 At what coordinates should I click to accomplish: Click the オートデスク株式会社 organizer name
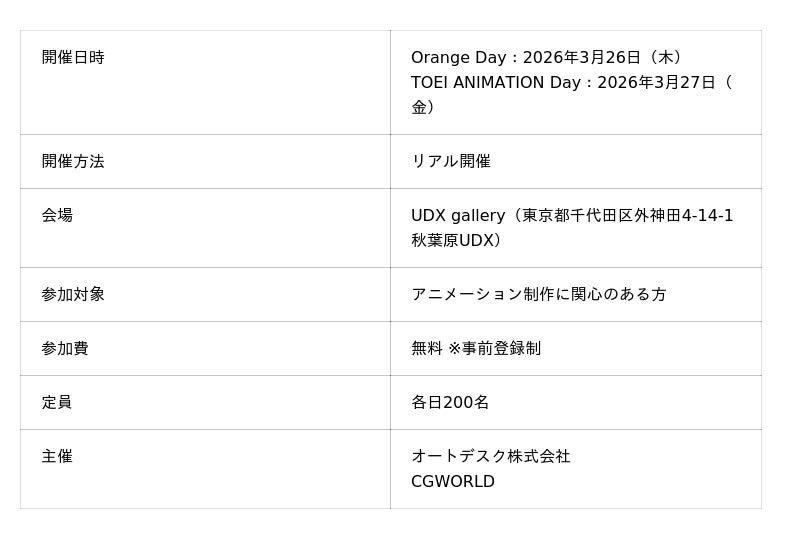[x=491, y=457]
